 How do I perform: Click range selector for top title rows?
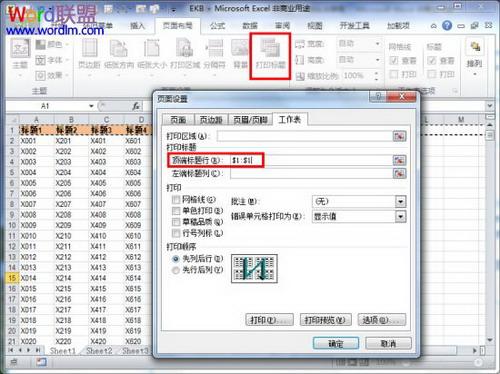click(399, 160)
